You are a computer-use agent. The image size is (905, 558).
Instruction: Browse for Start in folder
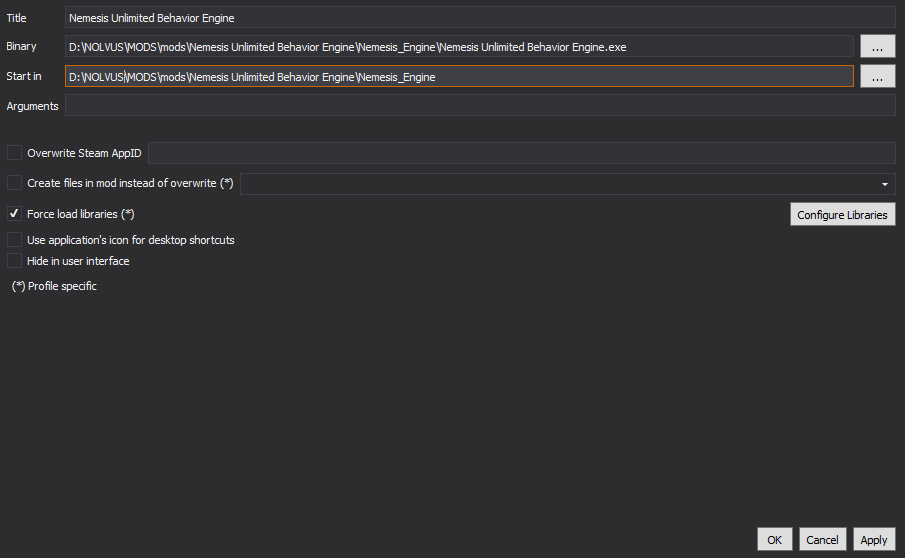coord(877,76)
